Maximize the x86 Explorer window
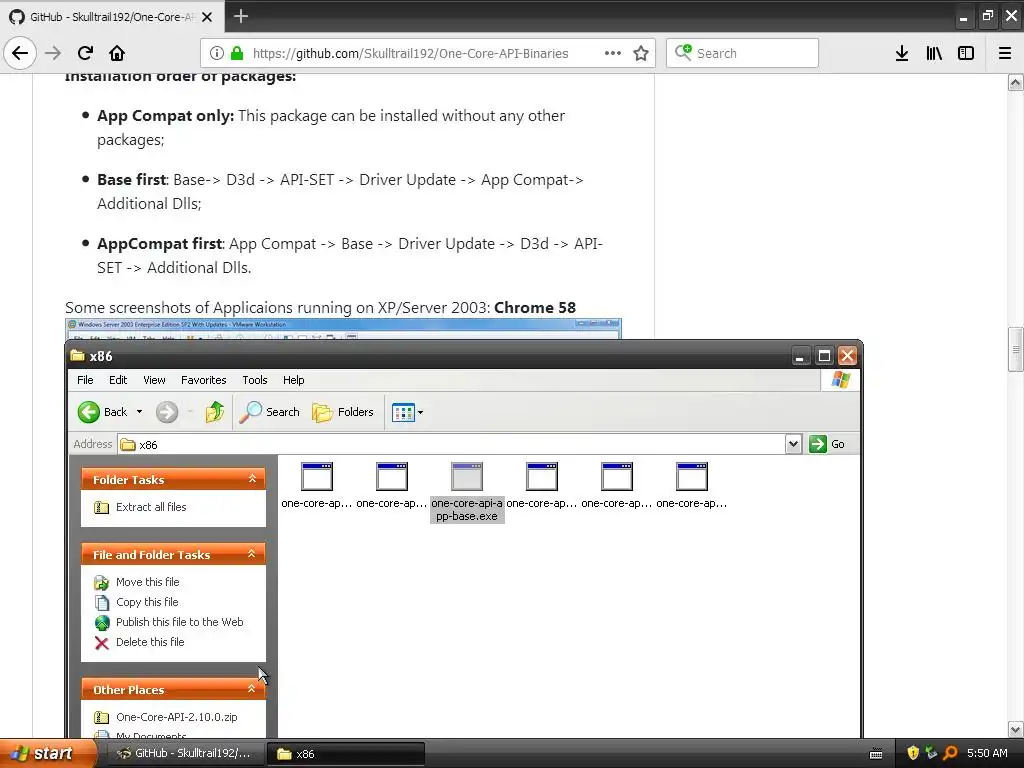This screenshot has height=768, width=1024. point(824,356)
